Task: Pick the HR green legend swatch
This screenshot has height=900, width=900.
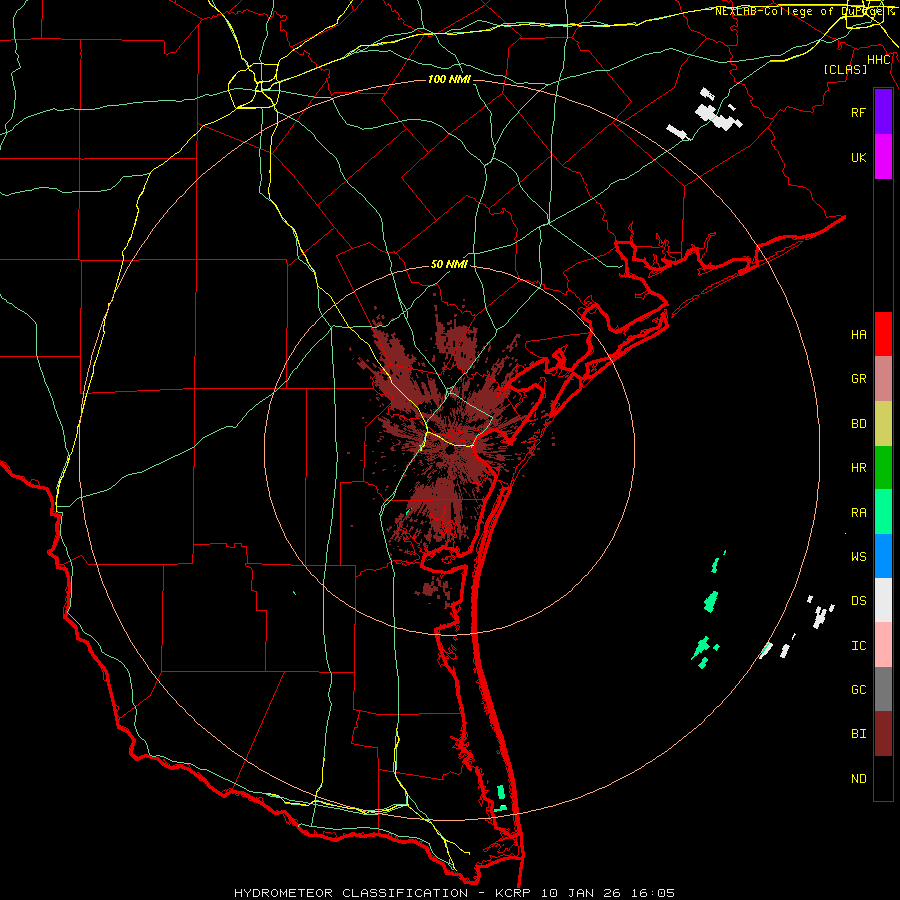Action: pyautogui.click(x=883, y=468)
